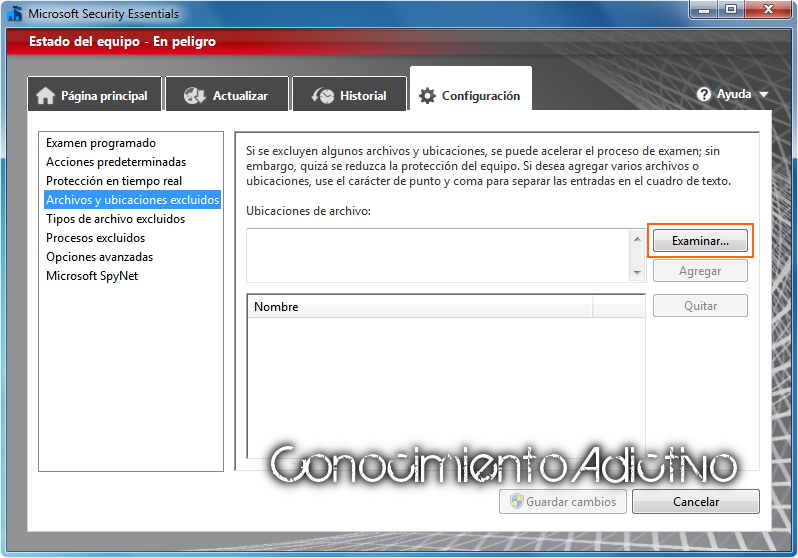Expand the Ayuda dropdown arrow
The width and height of the screenshot is (798, 558).
click(x=763, y=95)
